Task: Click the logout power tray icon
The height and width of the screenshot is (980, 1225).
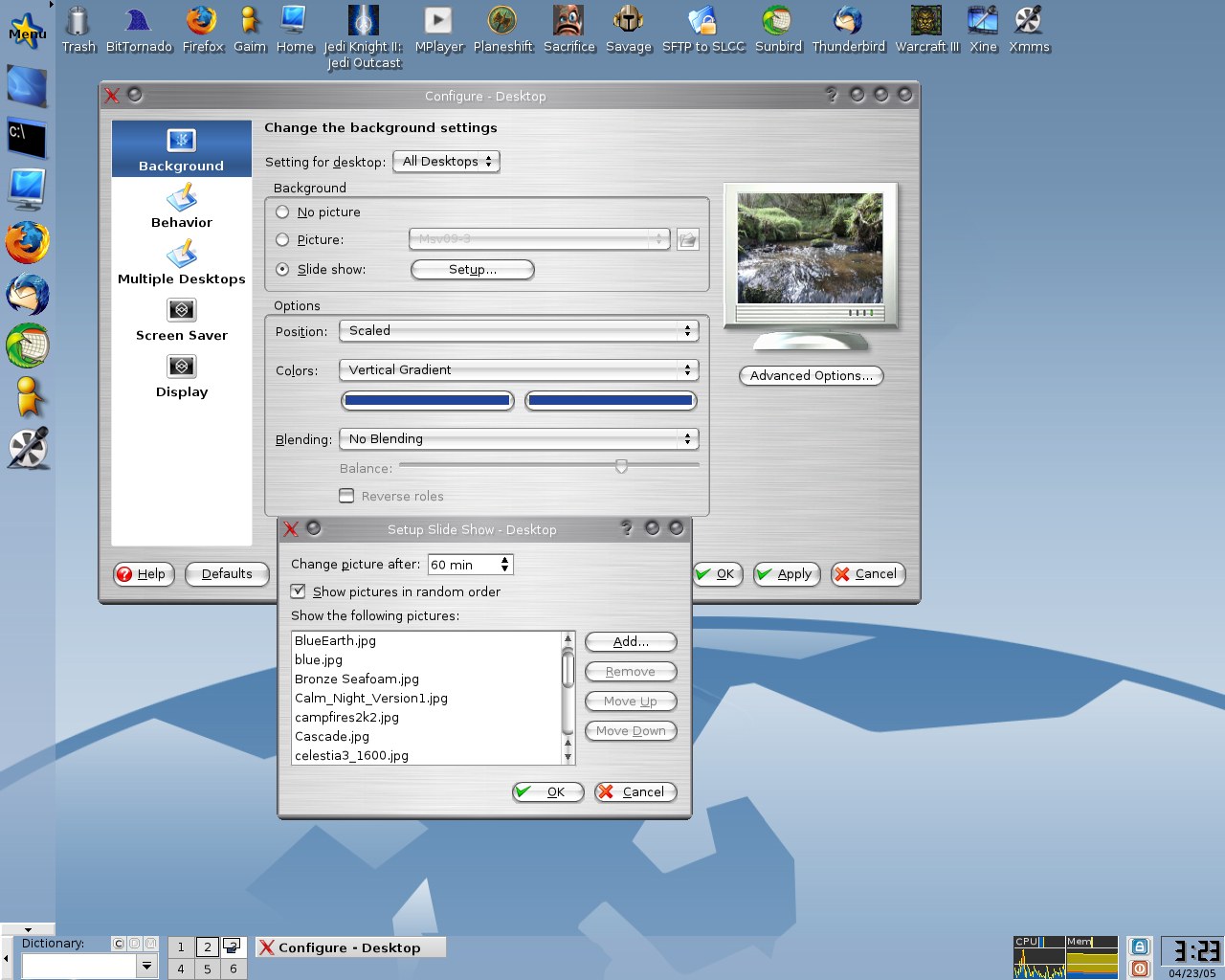Action: (1139, 968)
